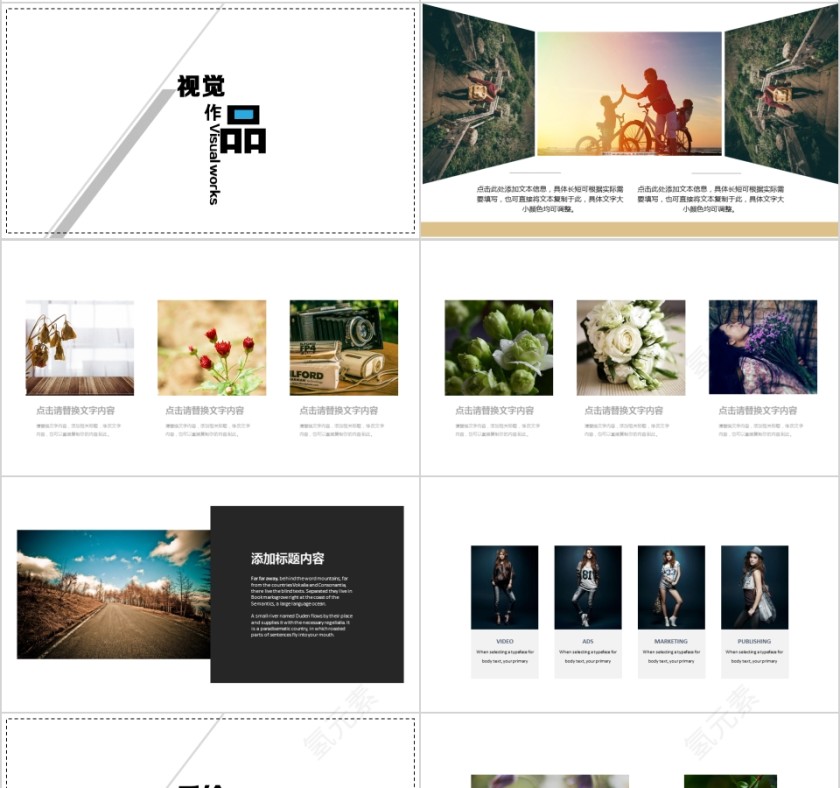The image size is (840, 788).
Task: Click photo of woman with purple flowers
Action: (762, 347)
